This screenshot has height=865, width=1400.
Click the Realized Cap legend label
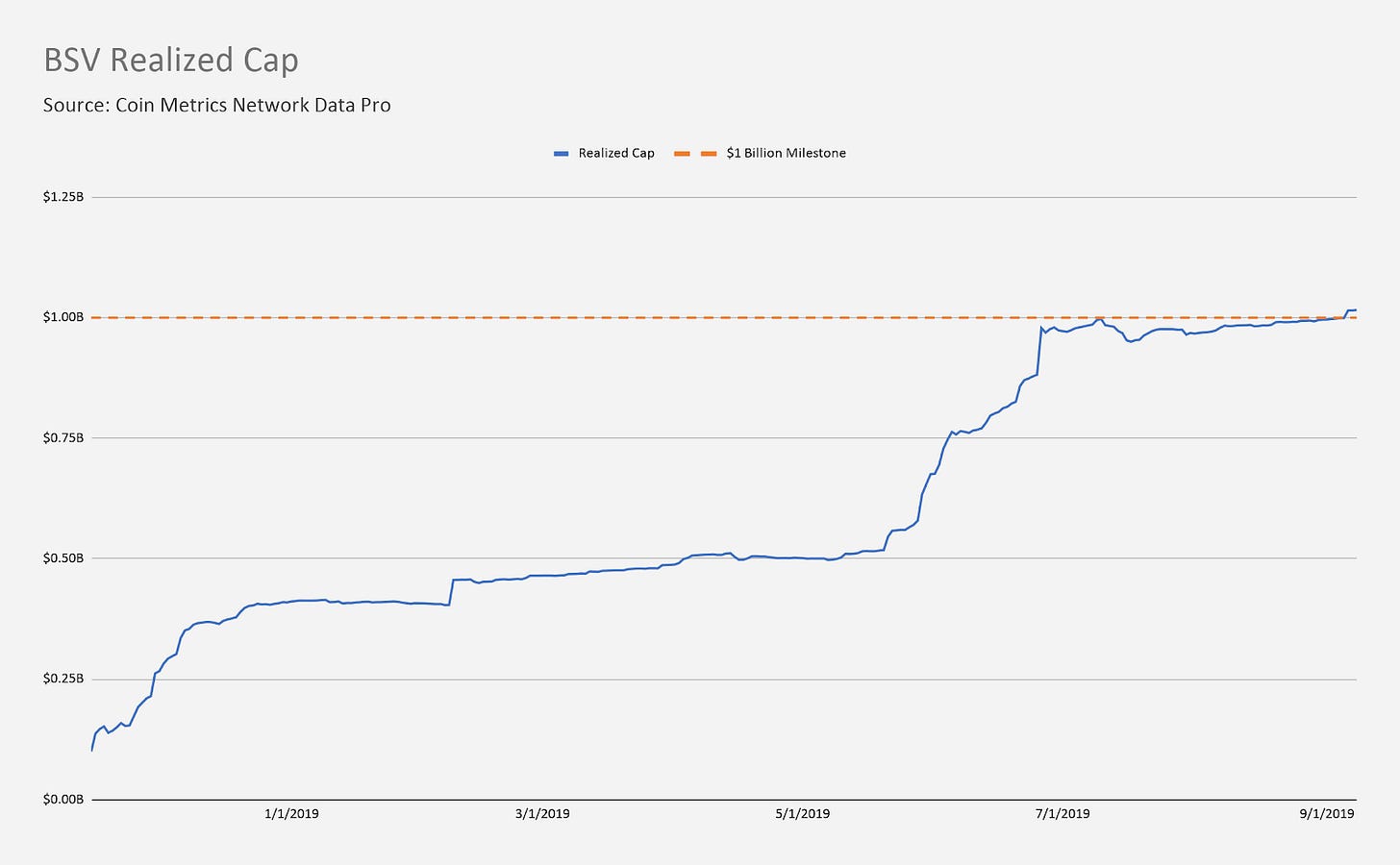[616, 154]
